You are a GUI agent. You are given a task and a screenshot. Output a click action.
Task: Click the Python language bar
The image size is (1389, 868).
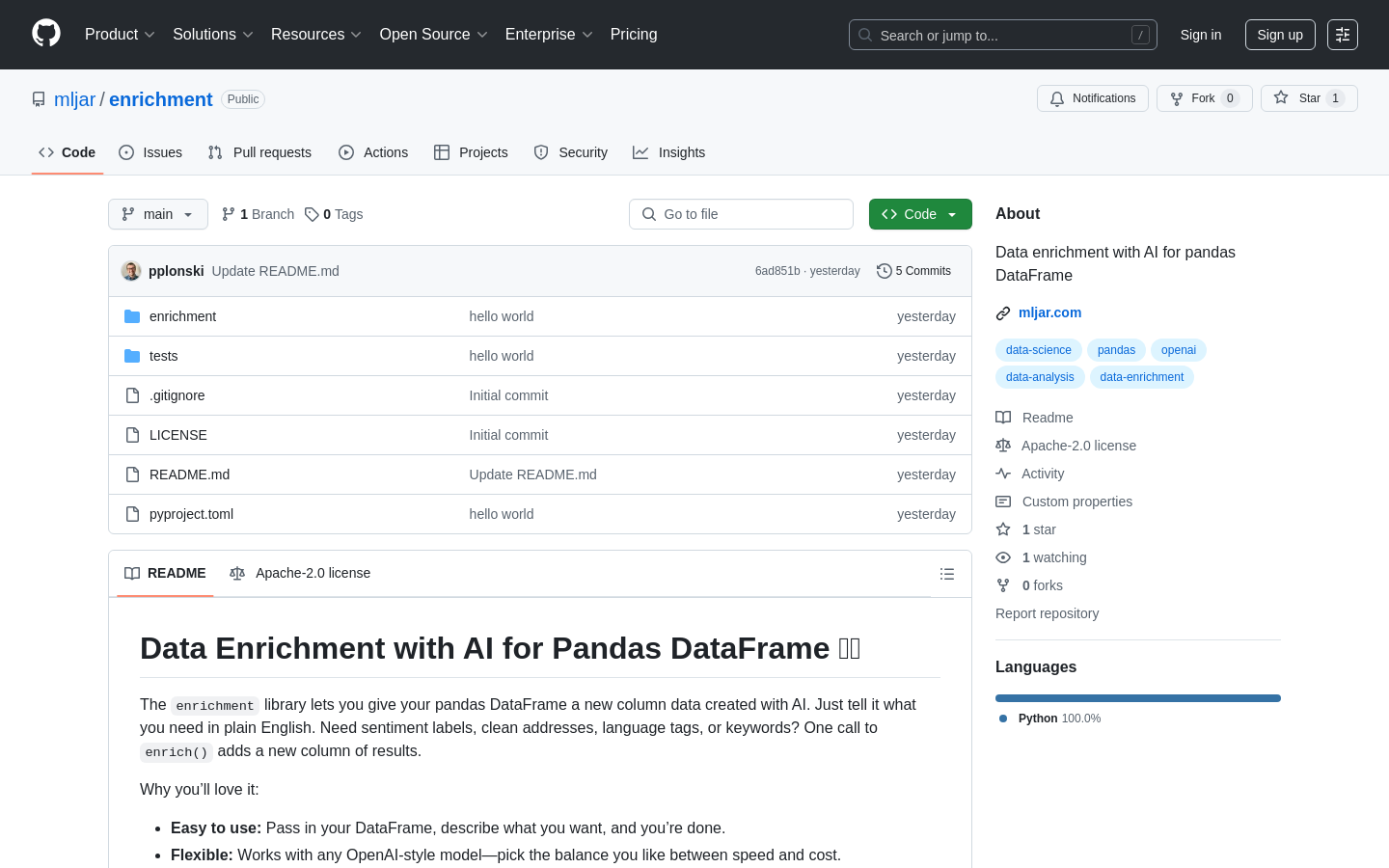click(x=1138, y=698)
